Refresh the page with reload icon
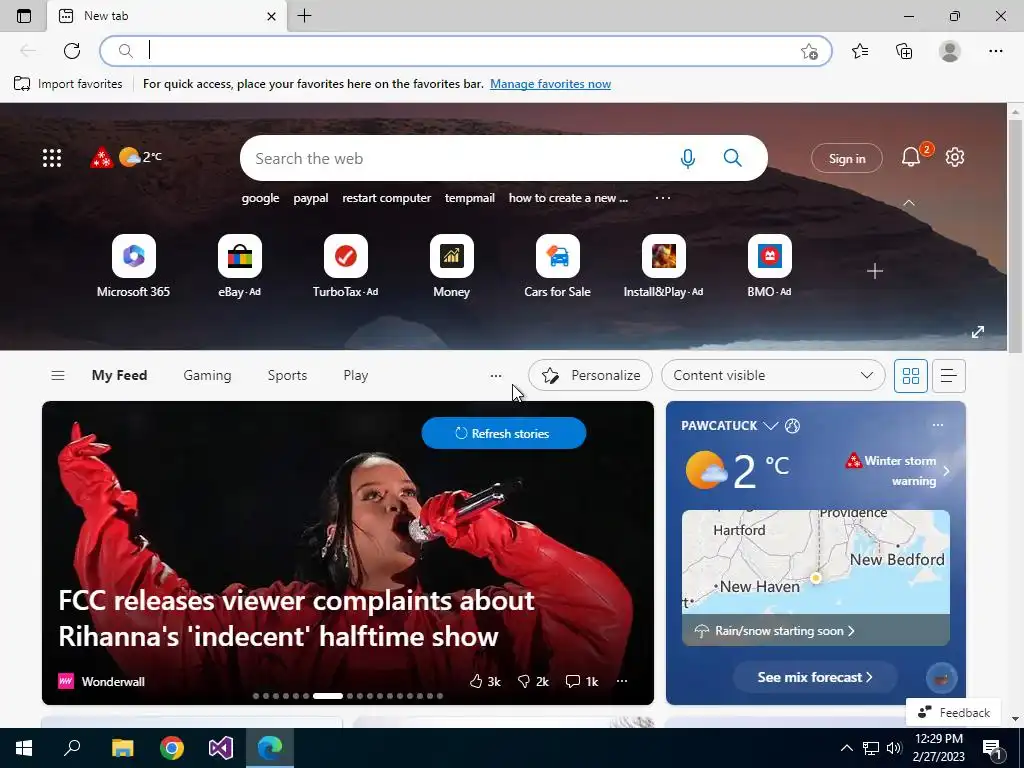 tap(72, 51)
